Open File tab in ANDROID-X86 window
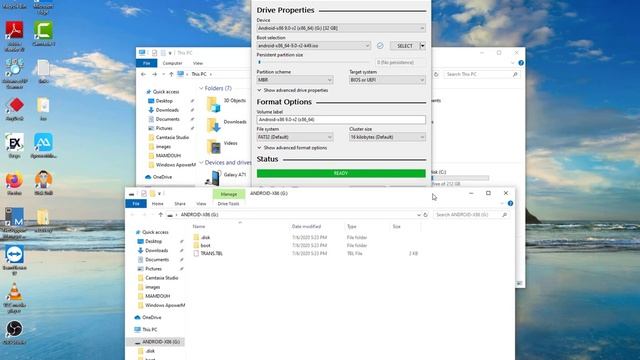The width and height of the screenshot is (640, 360). point(136,203)
